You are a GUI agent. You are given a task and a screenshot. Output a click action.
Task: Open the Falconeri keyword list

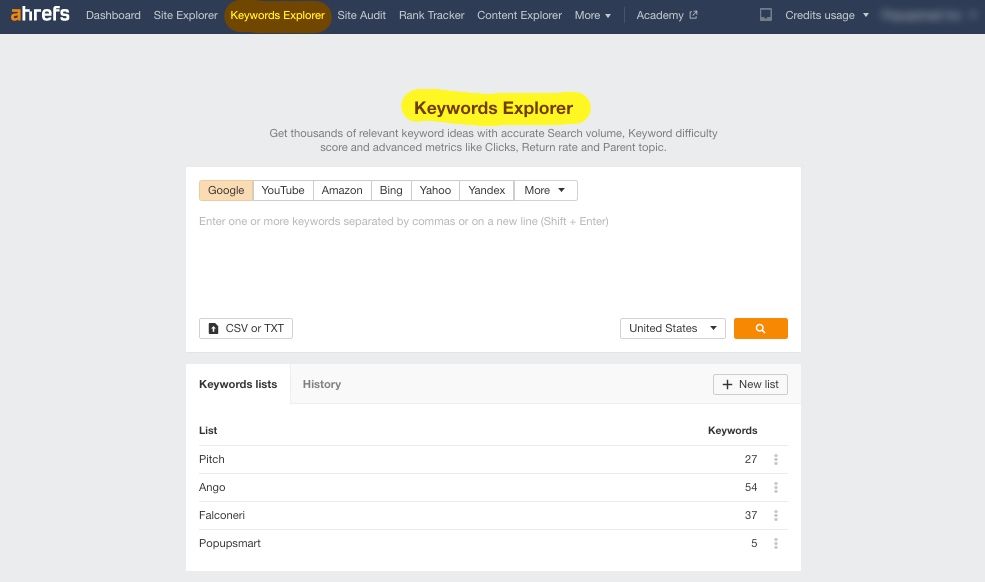[x=222, y=515]
